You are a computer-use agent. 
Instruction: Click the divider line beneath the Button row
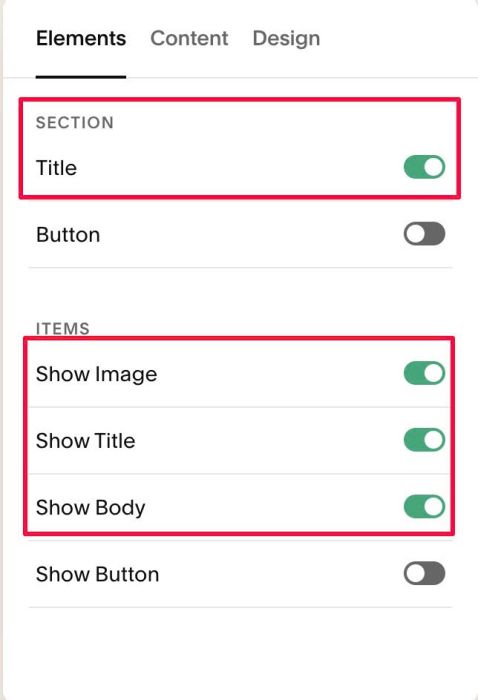pos(240,267)
